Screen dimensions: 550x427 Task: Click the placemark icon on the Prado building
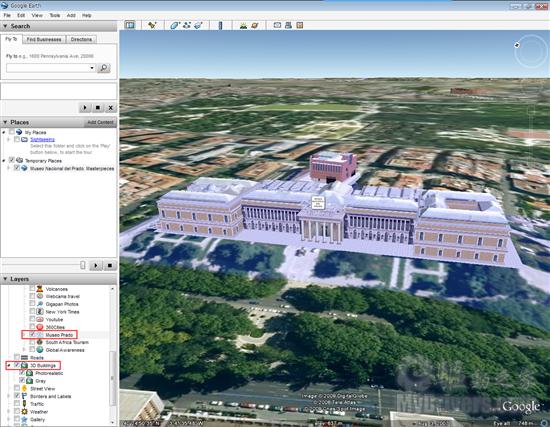(318, 202)
